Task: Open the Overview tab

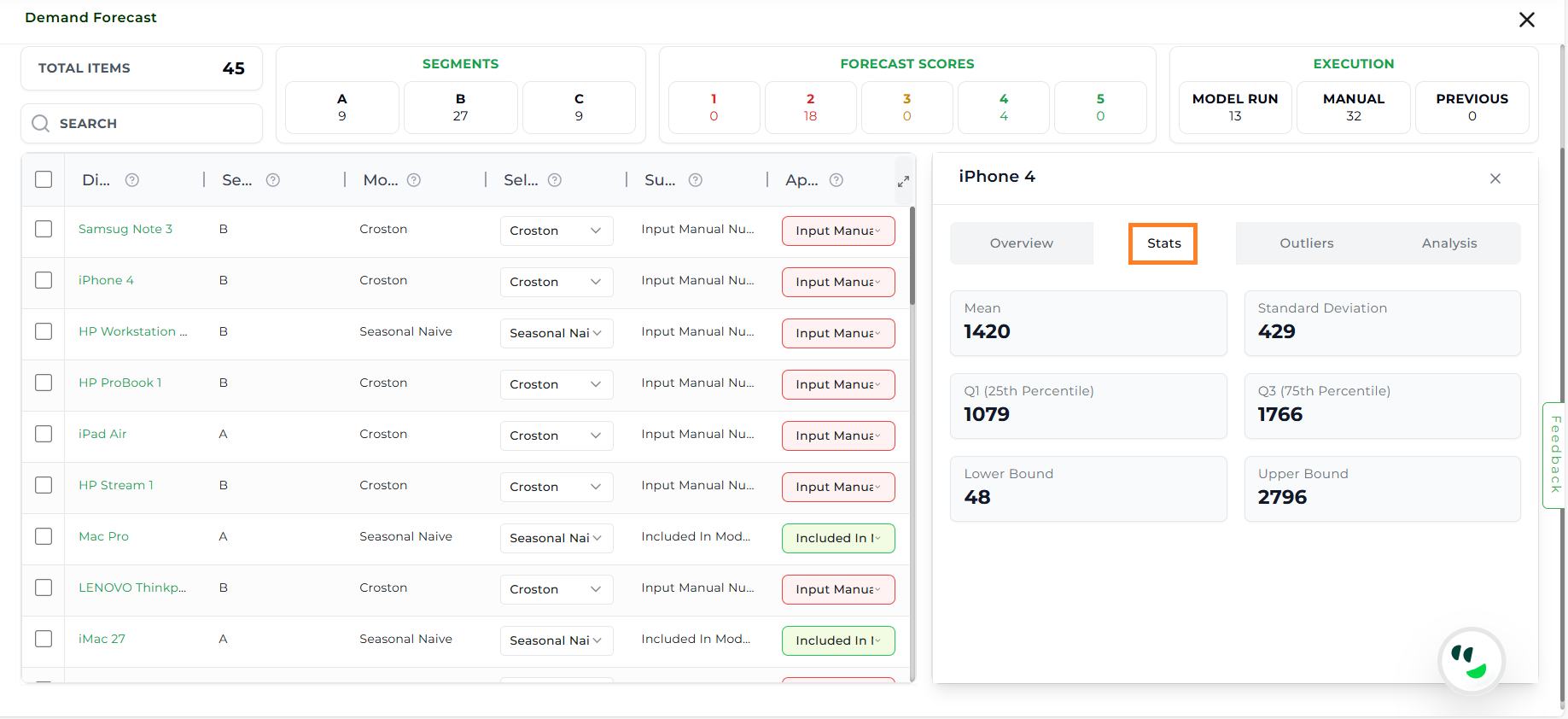Action: (1021, 243)
